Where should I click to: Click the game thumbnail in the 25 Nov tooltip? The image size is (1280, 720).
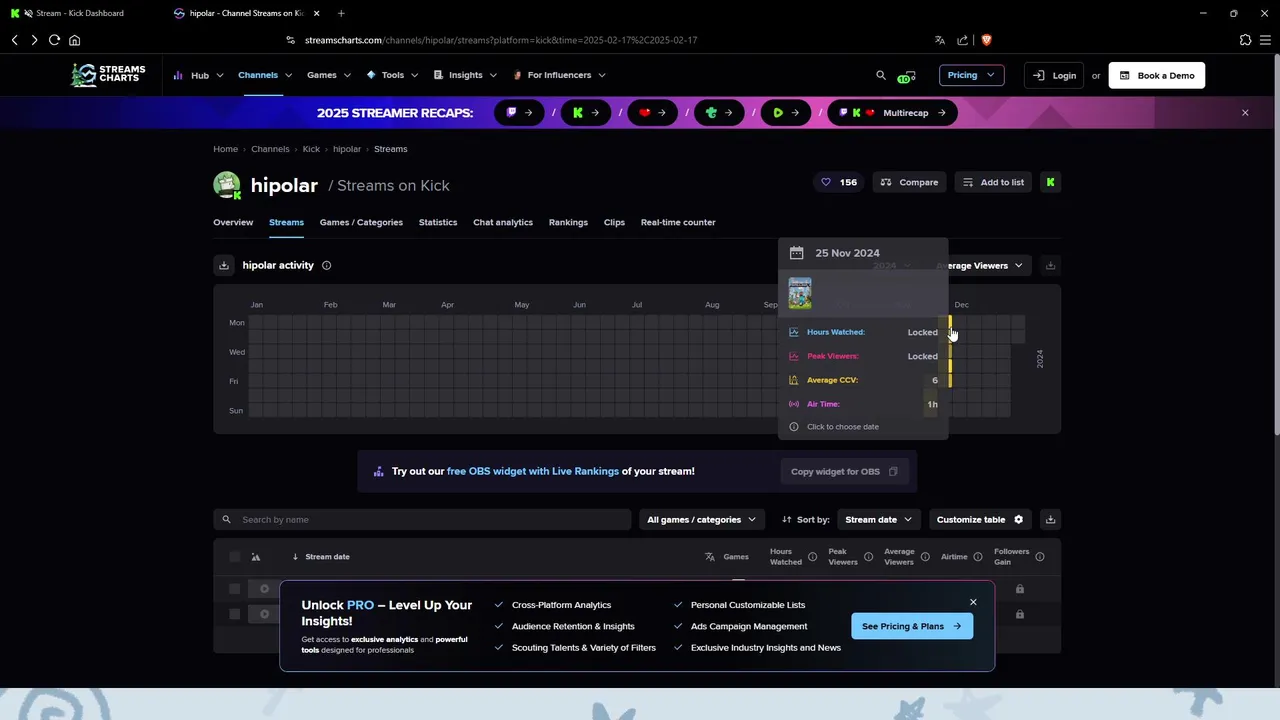tap(800, 293)
